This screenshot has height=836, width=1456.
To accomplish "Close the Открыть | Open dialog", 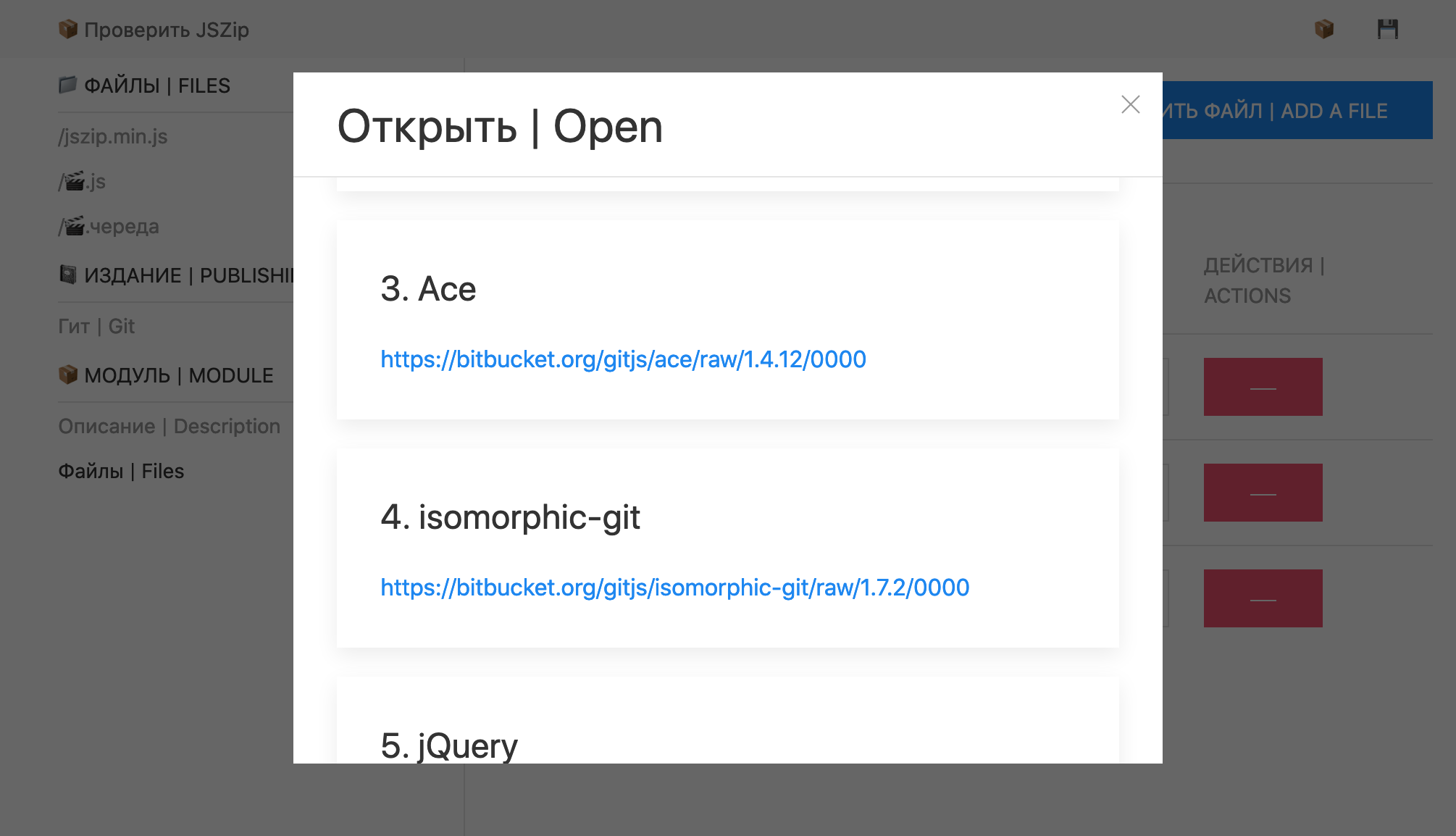I will tap(1130, 104).
